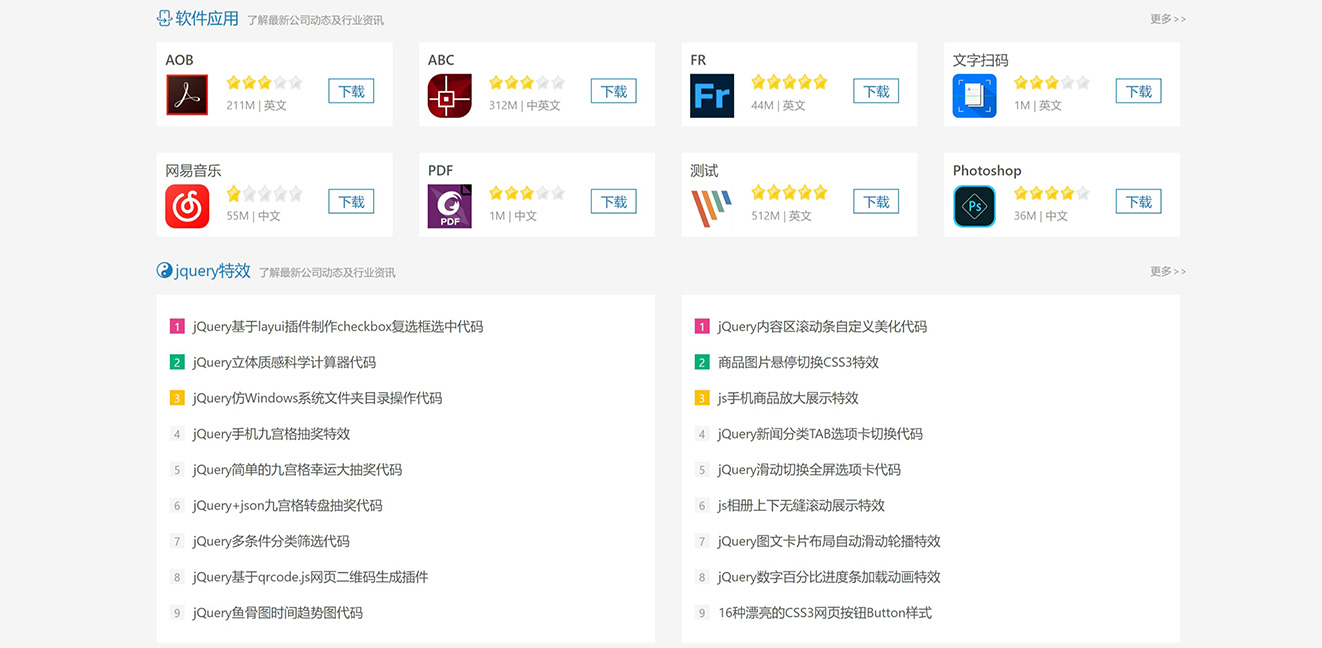Open jQuery滑动切换全屏选项卡代码 link
This screenshot has width=1322, height=648.
coord(809,469)
